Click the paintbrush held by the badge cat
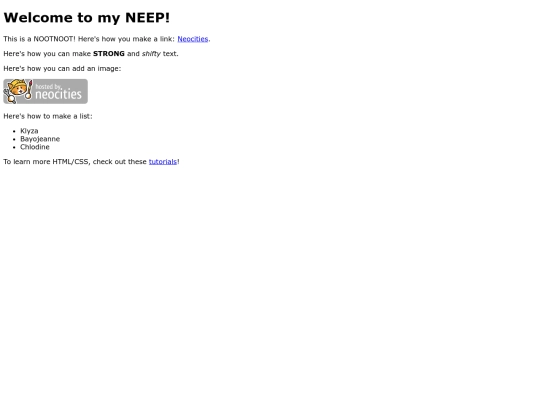 30,90
